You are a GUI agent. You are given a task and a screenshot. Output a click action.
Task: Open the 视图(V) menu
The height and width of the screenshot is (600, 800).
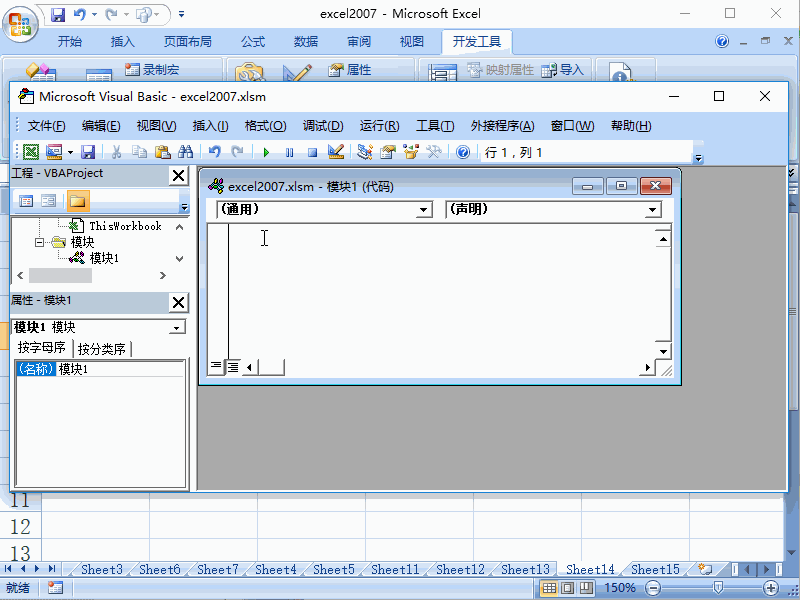[x=156, y=126]
